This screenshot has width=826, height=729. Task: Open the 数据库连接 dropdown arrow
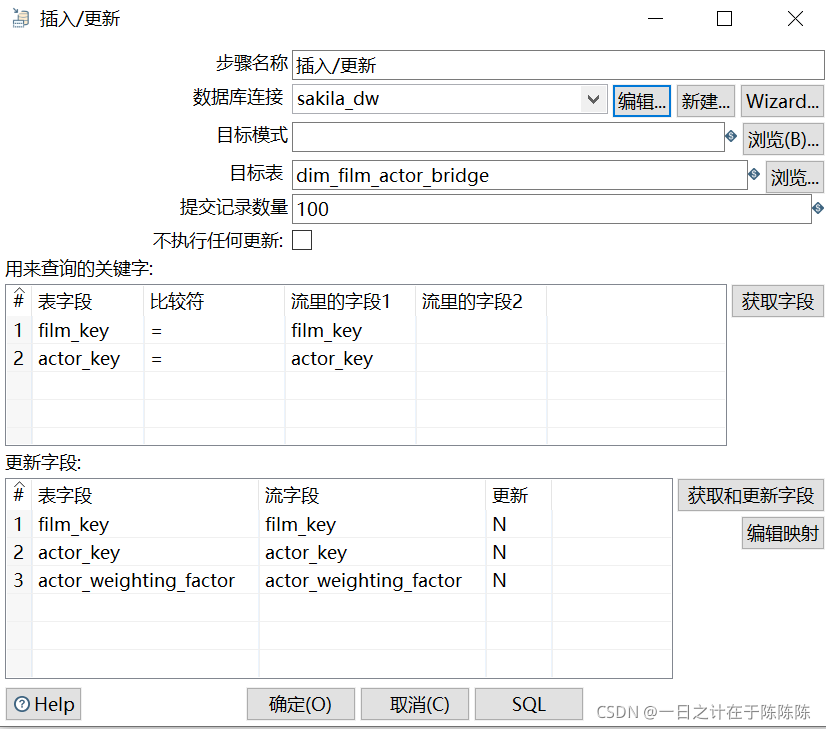point(593,99)
